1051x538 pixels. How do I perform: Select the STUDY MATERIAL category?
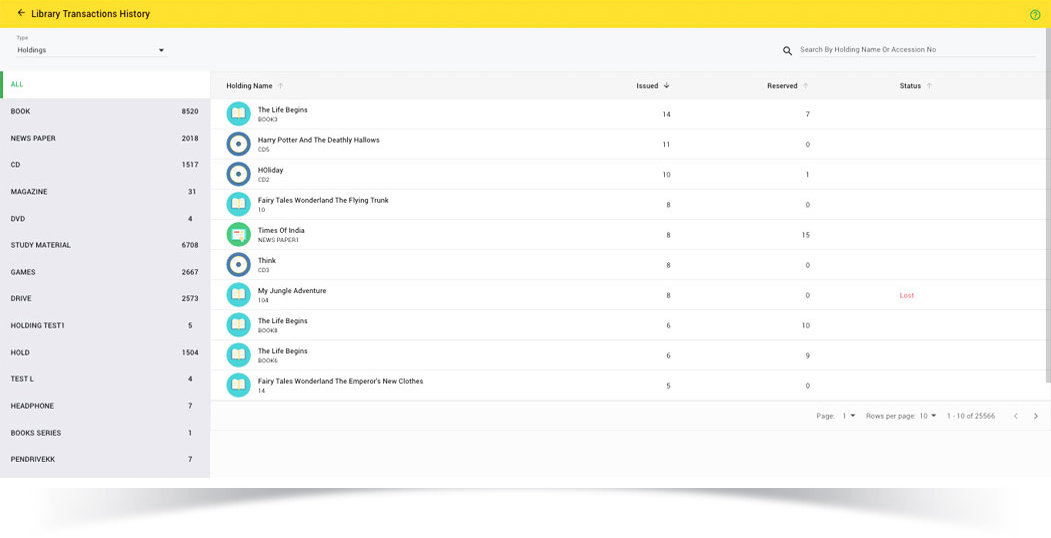(105, 245)
